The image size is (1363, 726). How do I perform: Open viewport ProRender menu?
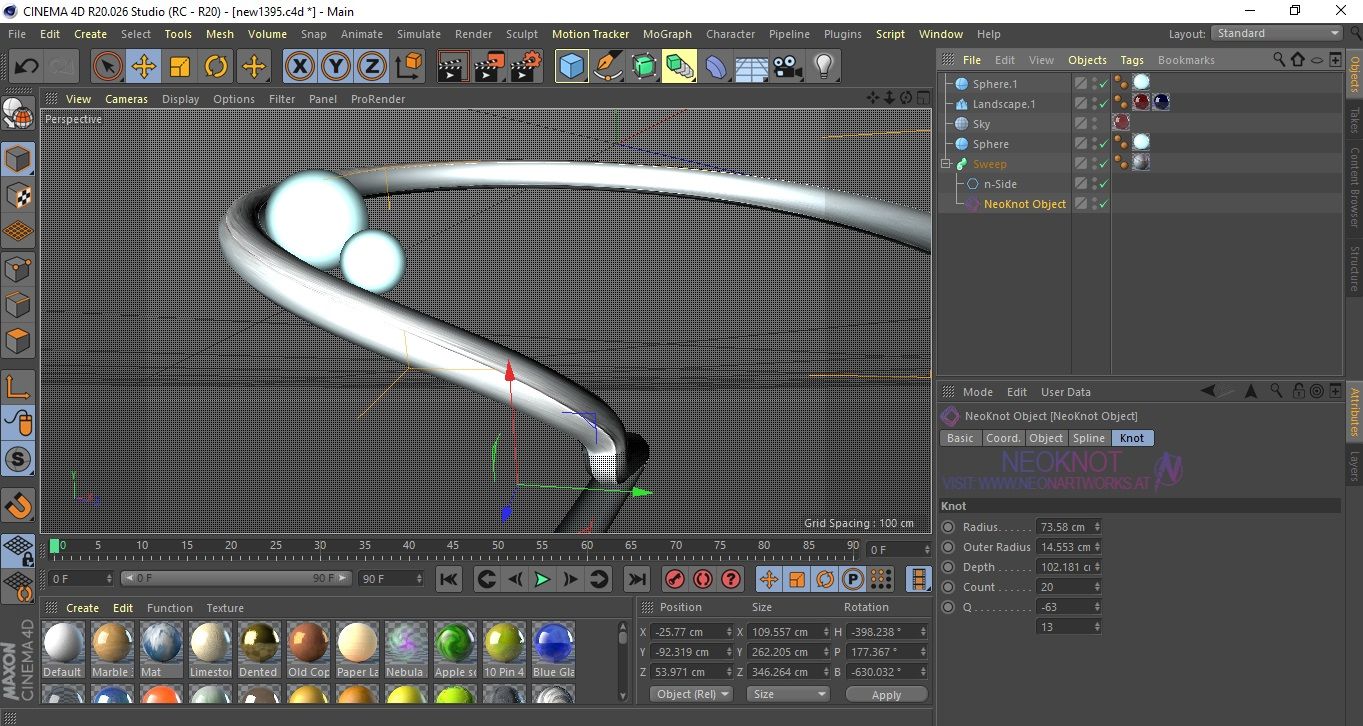click(x=378, y=99)
